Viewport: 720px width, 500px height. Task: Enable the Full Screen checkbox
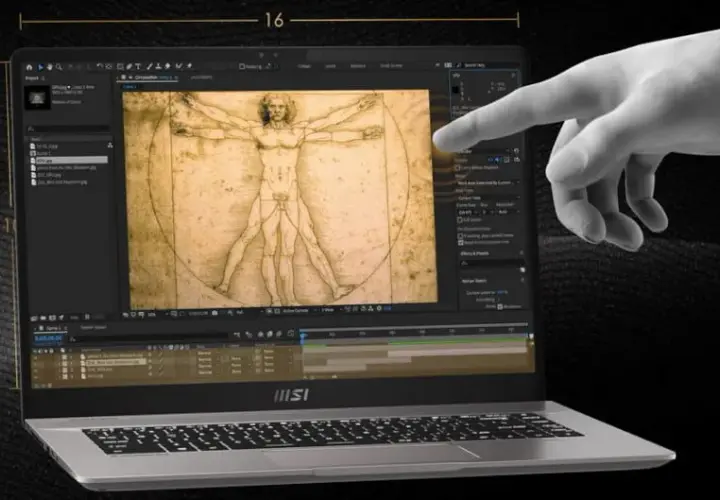pos(460,220)
